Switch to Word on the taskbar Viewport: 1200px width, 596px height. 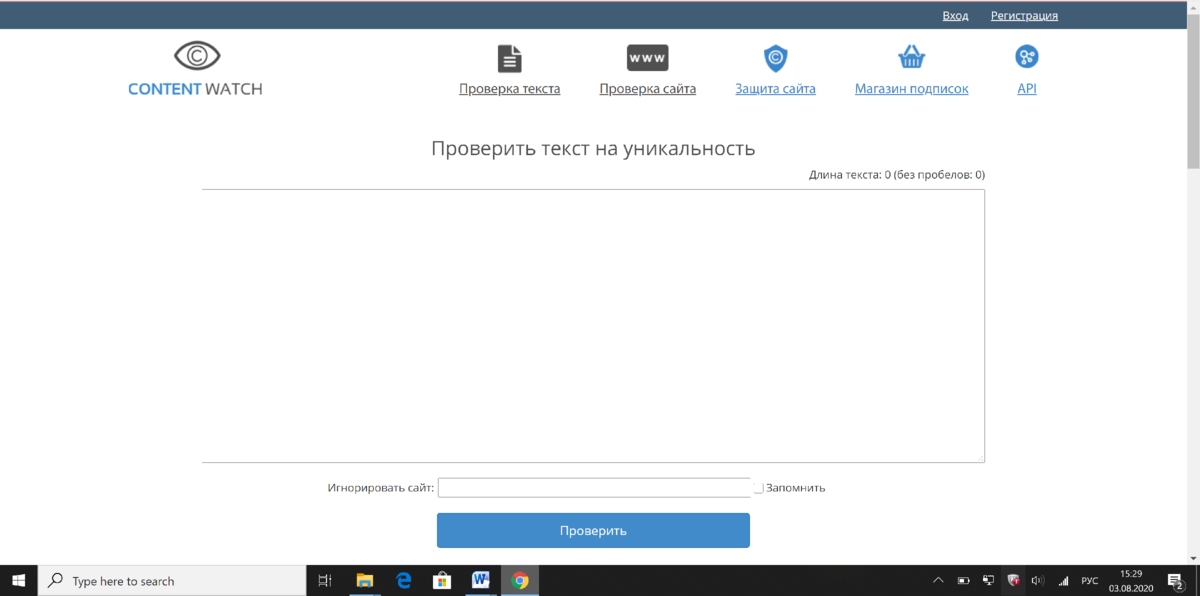pyautogui.click(x=481, y=580)
